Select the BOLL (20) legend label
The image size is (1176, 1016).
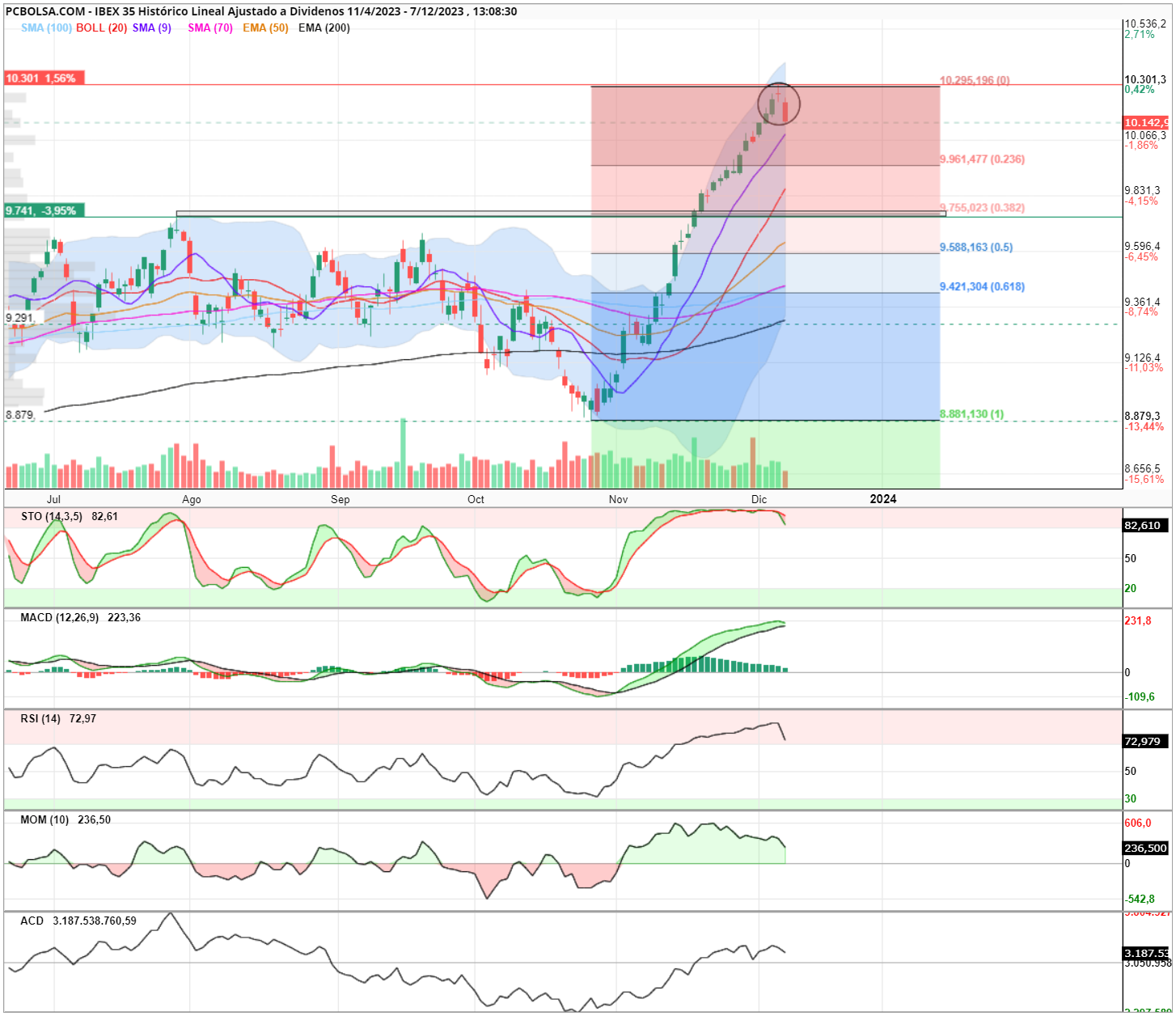pyautogui.click(x=101, y=28)
